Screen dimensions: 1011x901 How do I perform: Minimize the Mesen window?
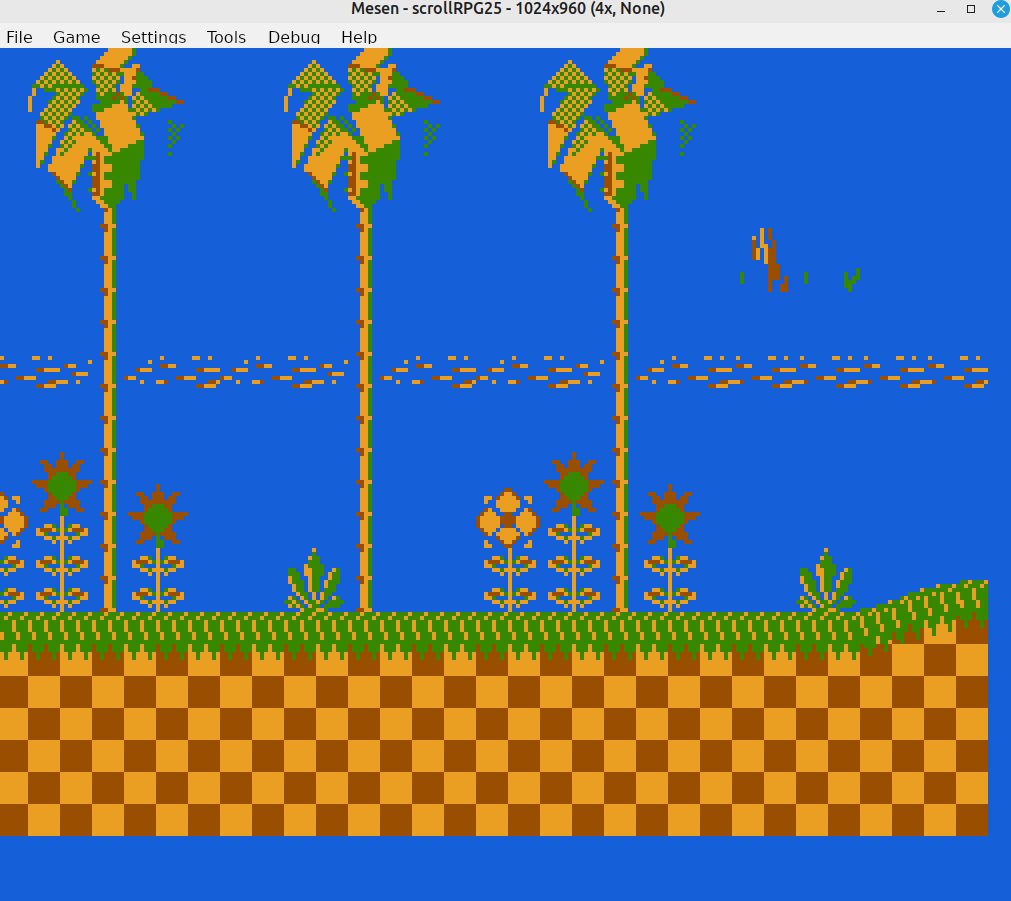click(941, 10)
